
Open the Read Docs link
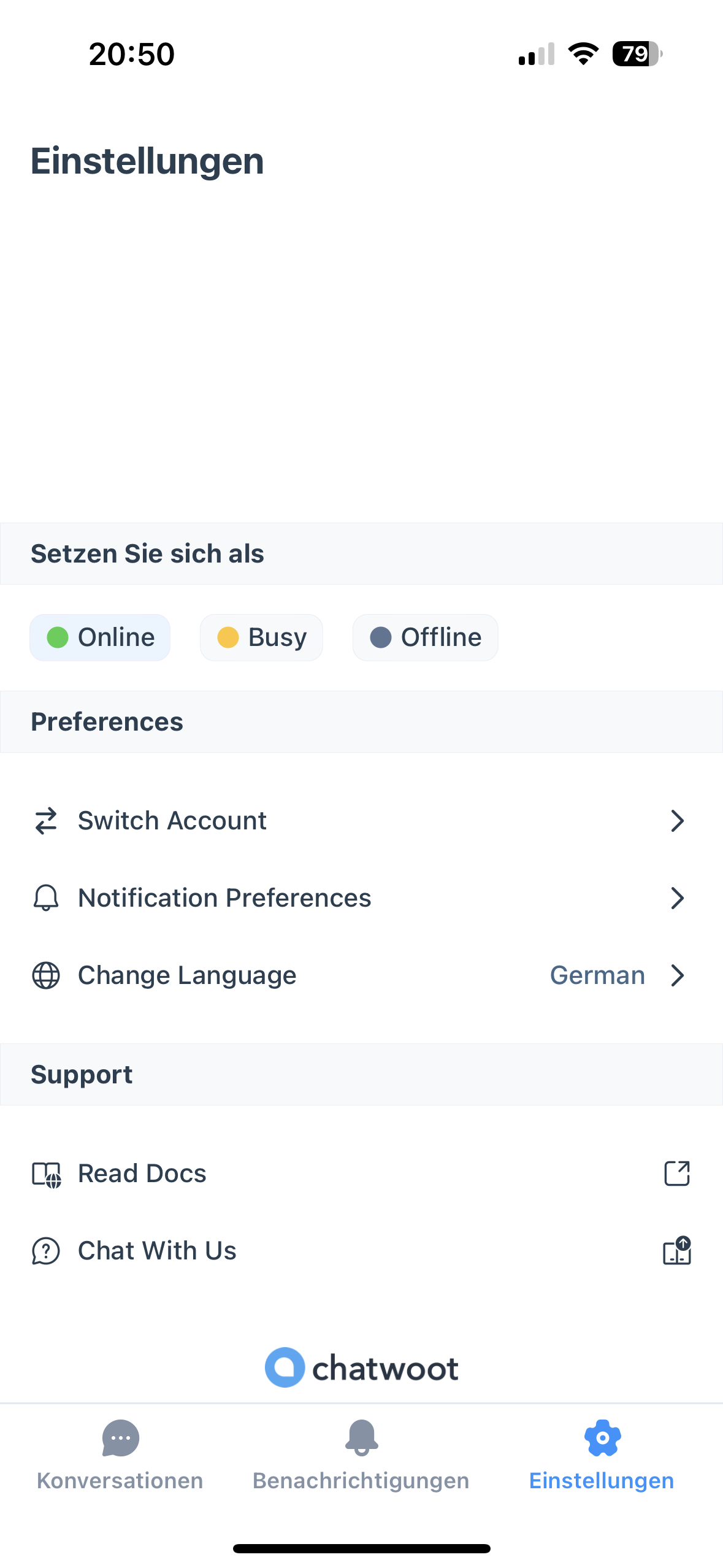(142, 1174)
